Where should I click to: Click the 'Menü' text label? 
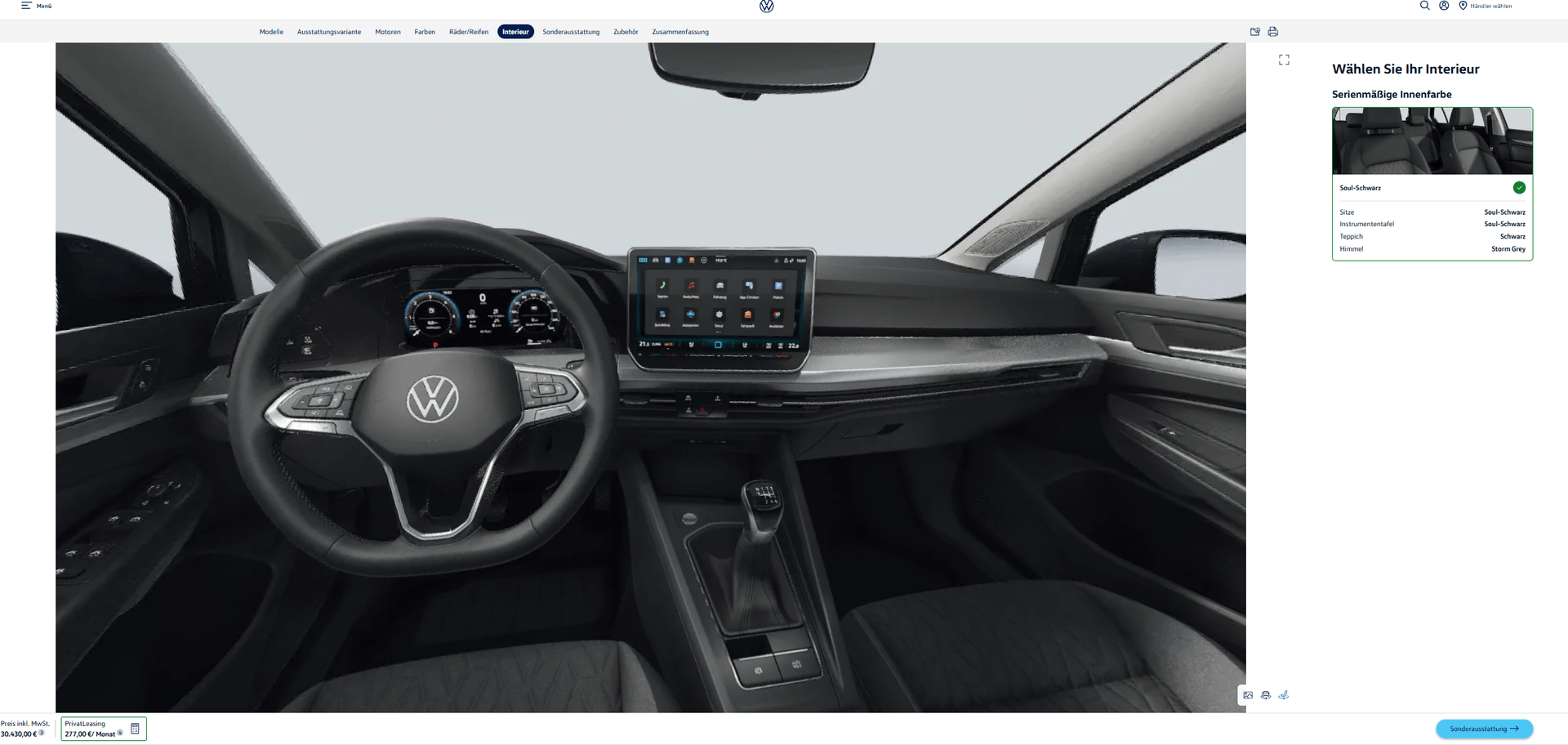tap(44, 6)
